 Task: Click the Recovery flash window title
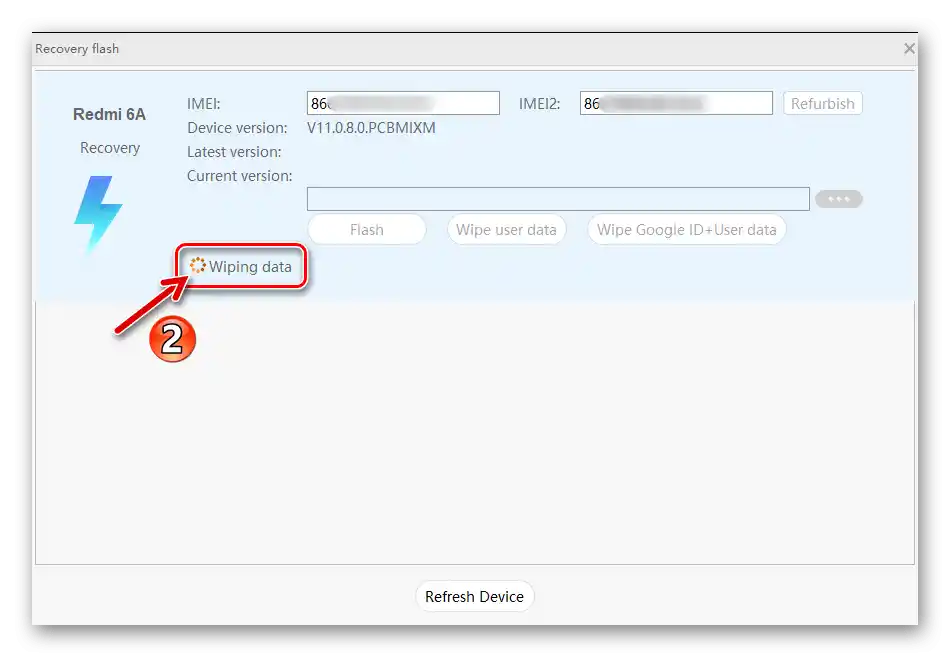pyautogui.click(x=77, y=48)
